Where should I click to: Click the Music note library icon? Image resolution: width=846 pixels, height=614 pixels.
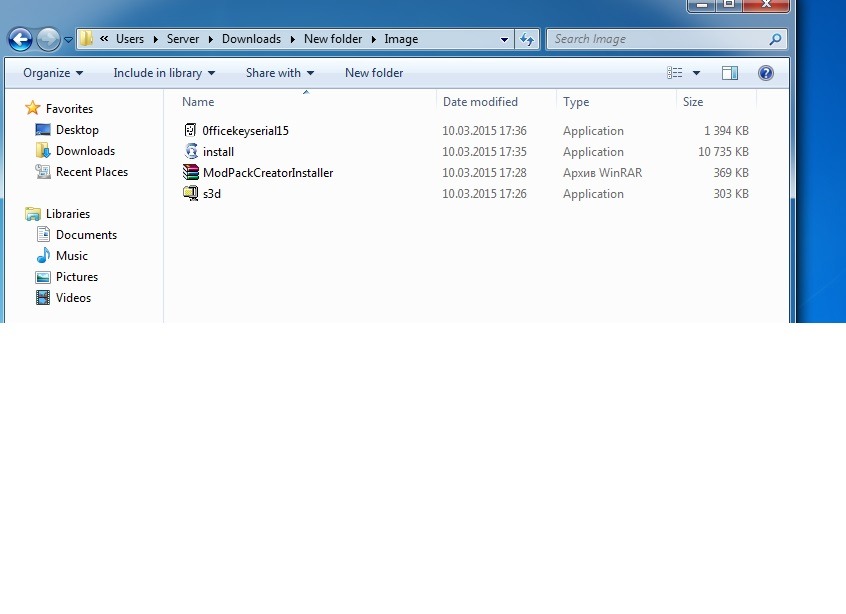point(43,255)
